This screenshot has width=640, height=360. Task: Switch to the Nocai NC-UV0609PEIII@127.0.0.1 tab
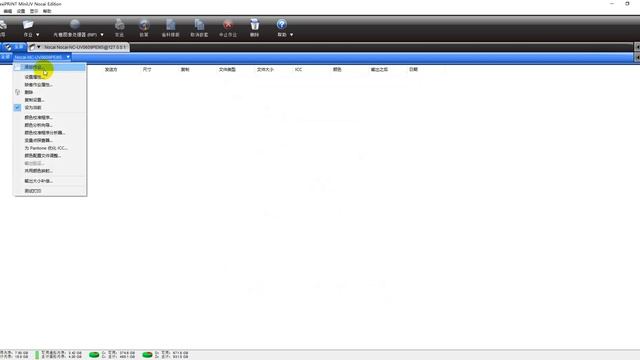(85, 47)
